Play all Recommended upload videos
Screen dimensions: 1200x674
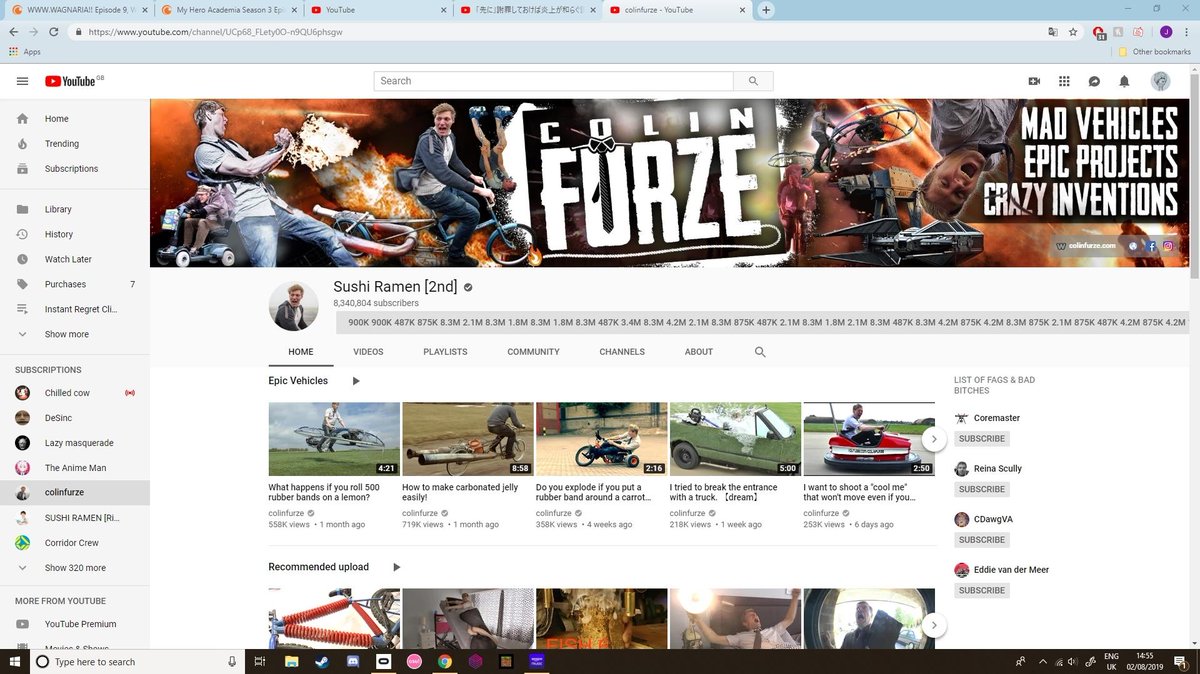coord(396,567)
